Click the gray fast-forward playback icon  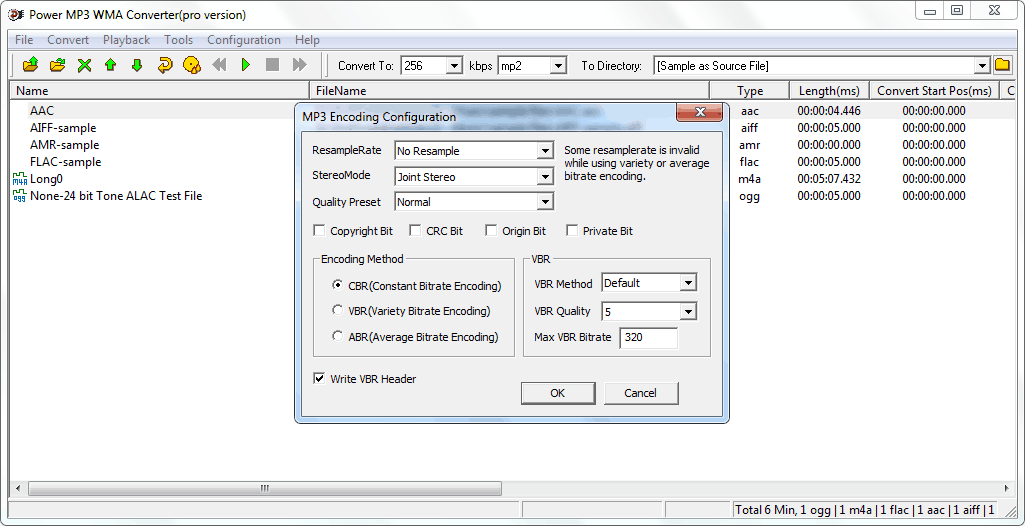299,65
